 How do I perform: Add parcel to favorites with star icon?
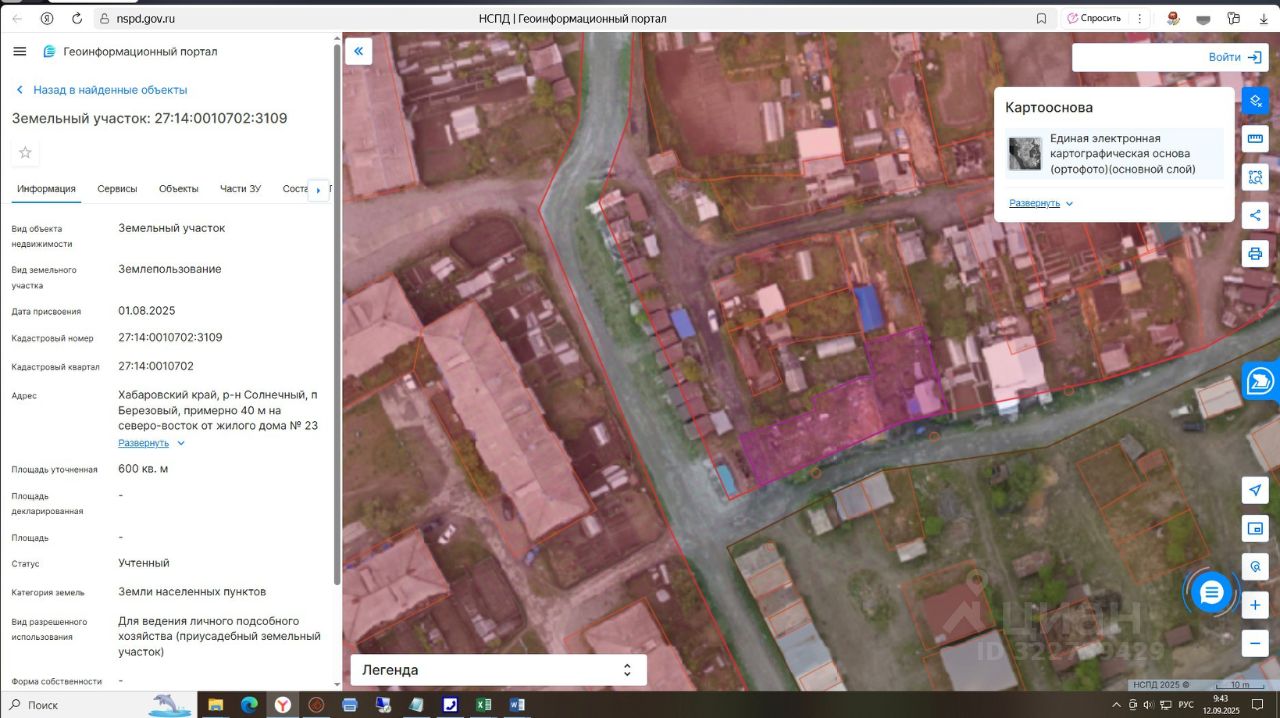(x=26, y=152)
